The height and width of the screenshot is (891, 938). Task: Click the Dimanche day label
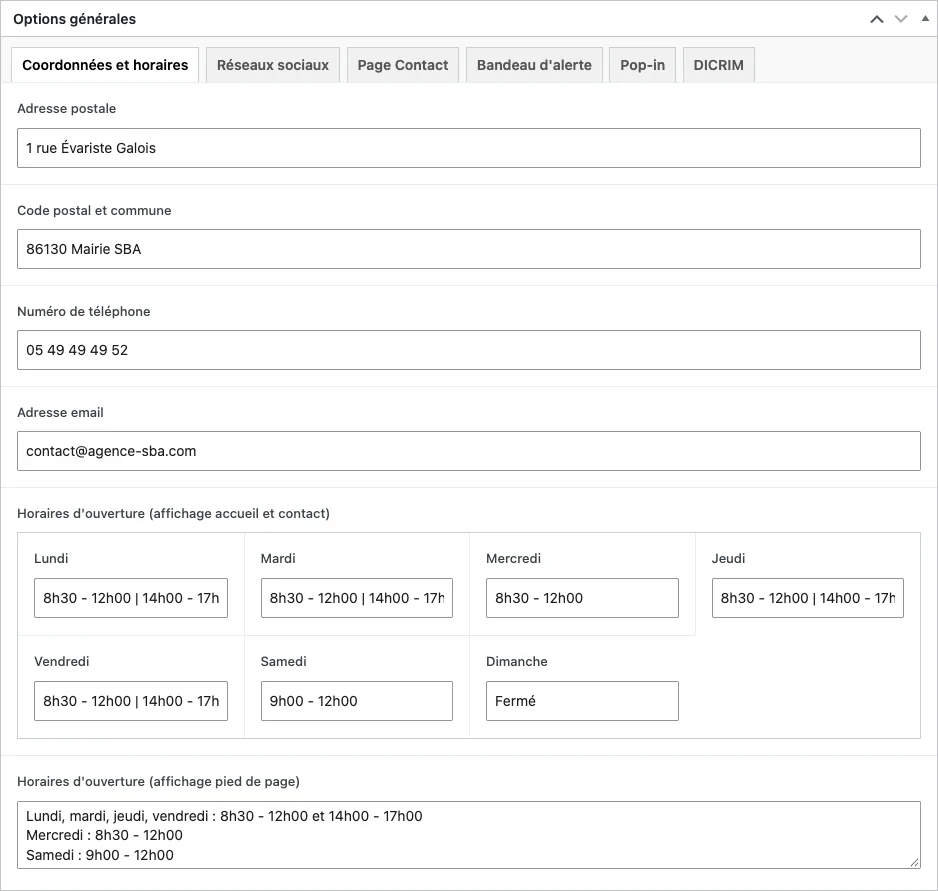(x=517, y=661)
